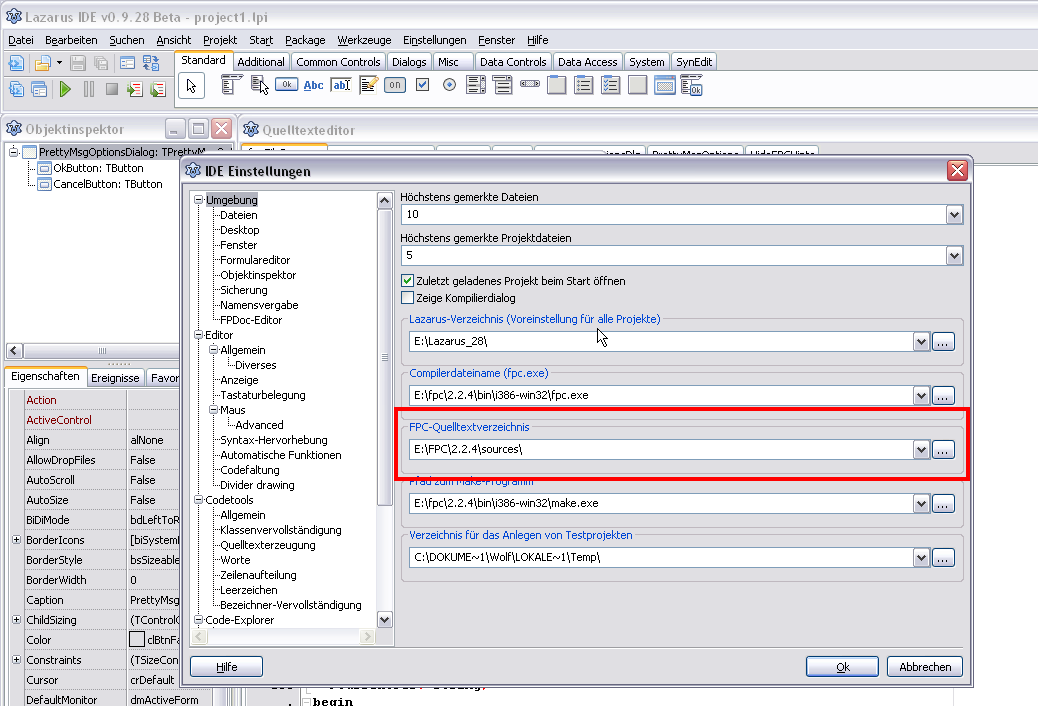This screenshot has width=1038, height=706.
Task: Pick the TLabel (Abc) palette component
Action: pyautogui.click(x=313, y=85)
